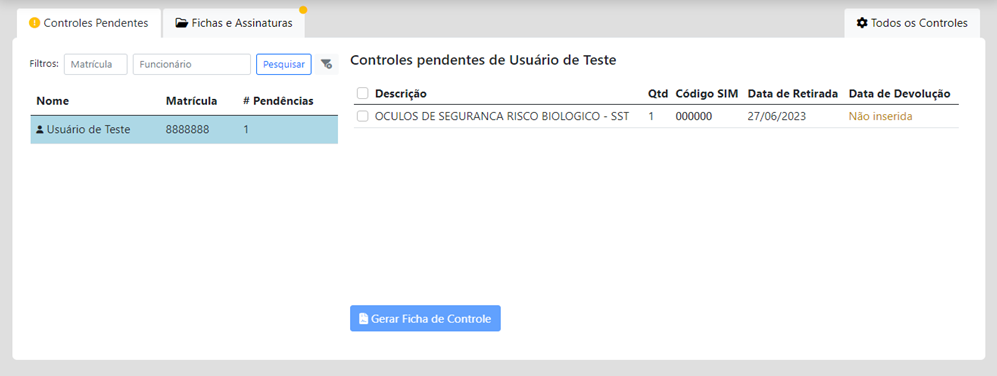Open Todos os Controles
The height and width of the screenshot is (376, 997).
(912, 24)
